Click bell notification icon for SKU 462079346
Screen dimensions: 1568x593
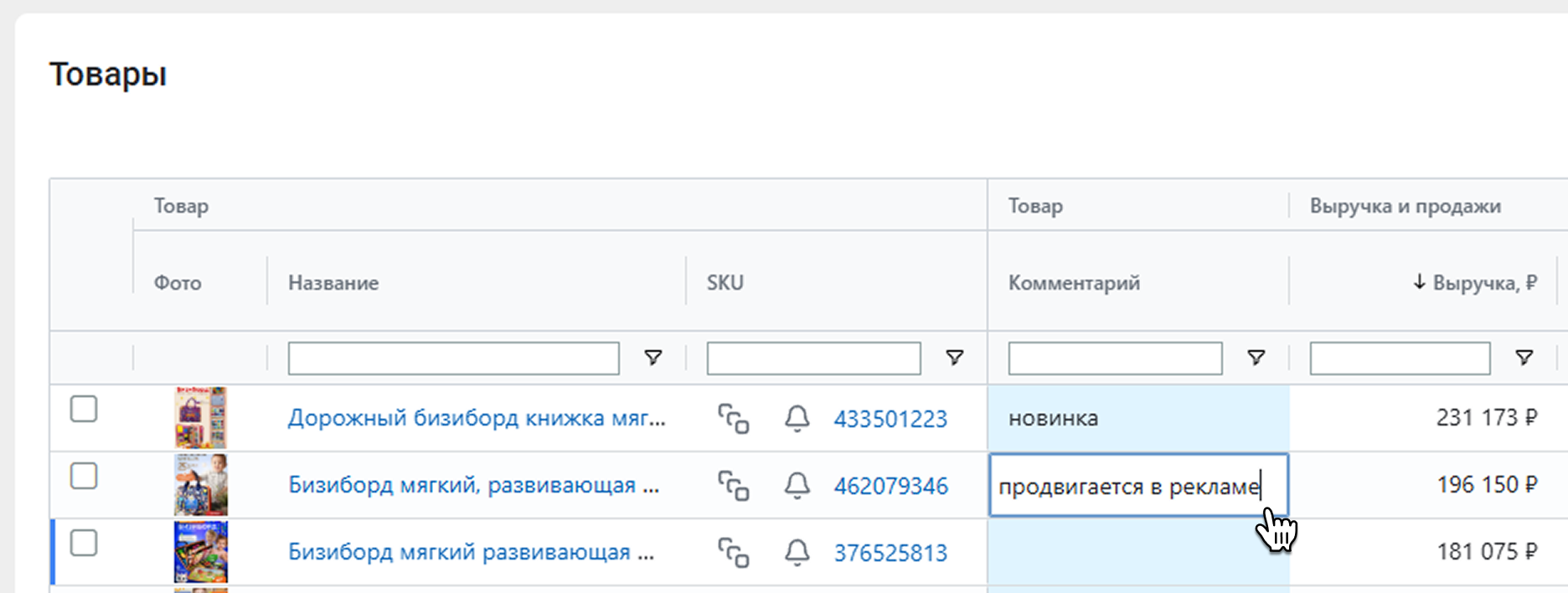(797, 485)
